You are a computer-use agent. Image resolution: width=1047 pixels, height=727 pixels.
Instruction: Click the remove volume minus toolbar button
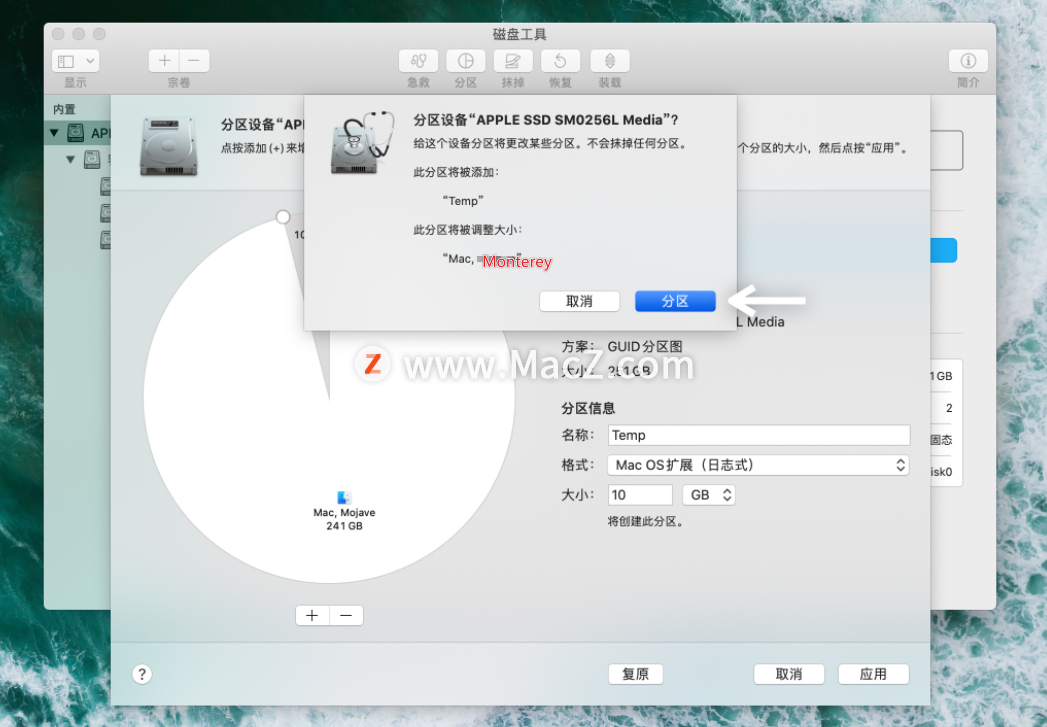pyautogui.click(x=194, y=61)
